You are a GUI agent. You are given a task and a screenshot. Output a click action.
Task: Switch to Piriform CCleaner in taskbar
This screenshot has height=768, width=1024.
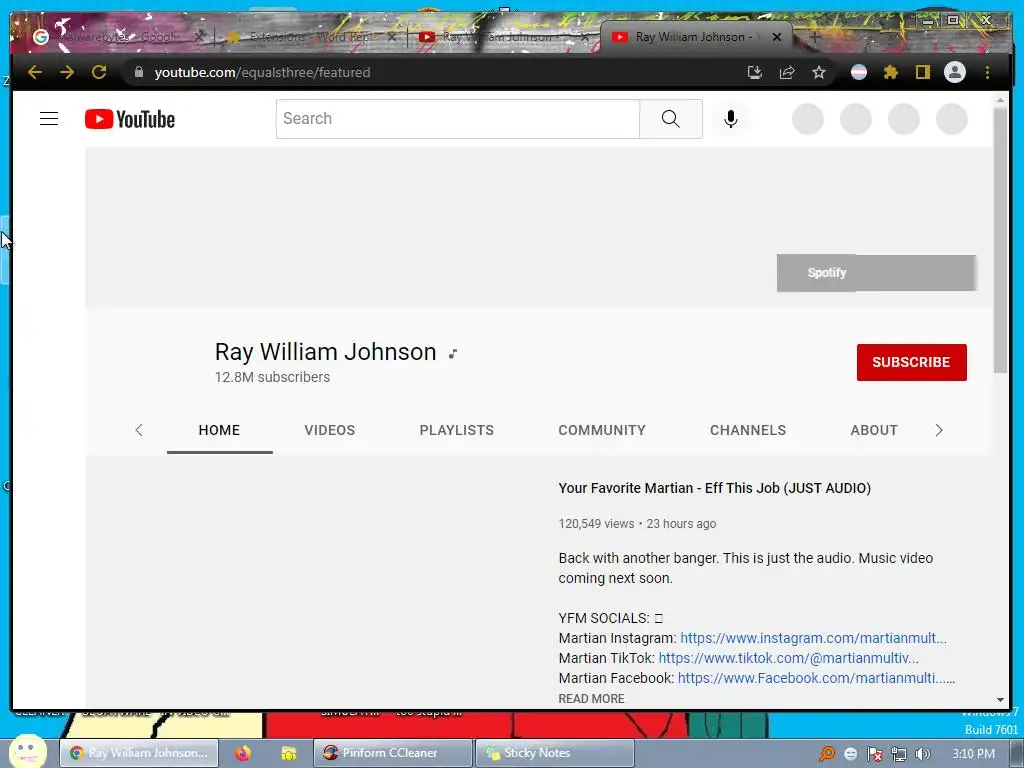[x=392, y=753]
